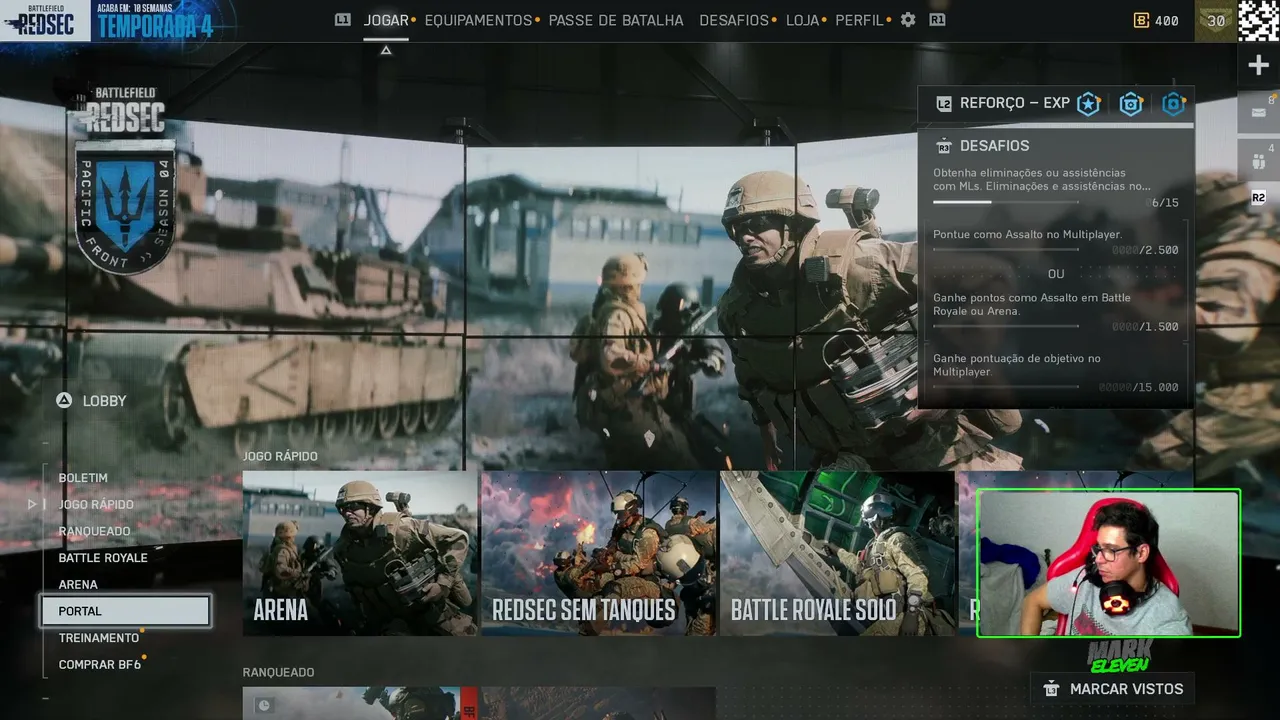Open the friends list icon

click(1258, 160)
